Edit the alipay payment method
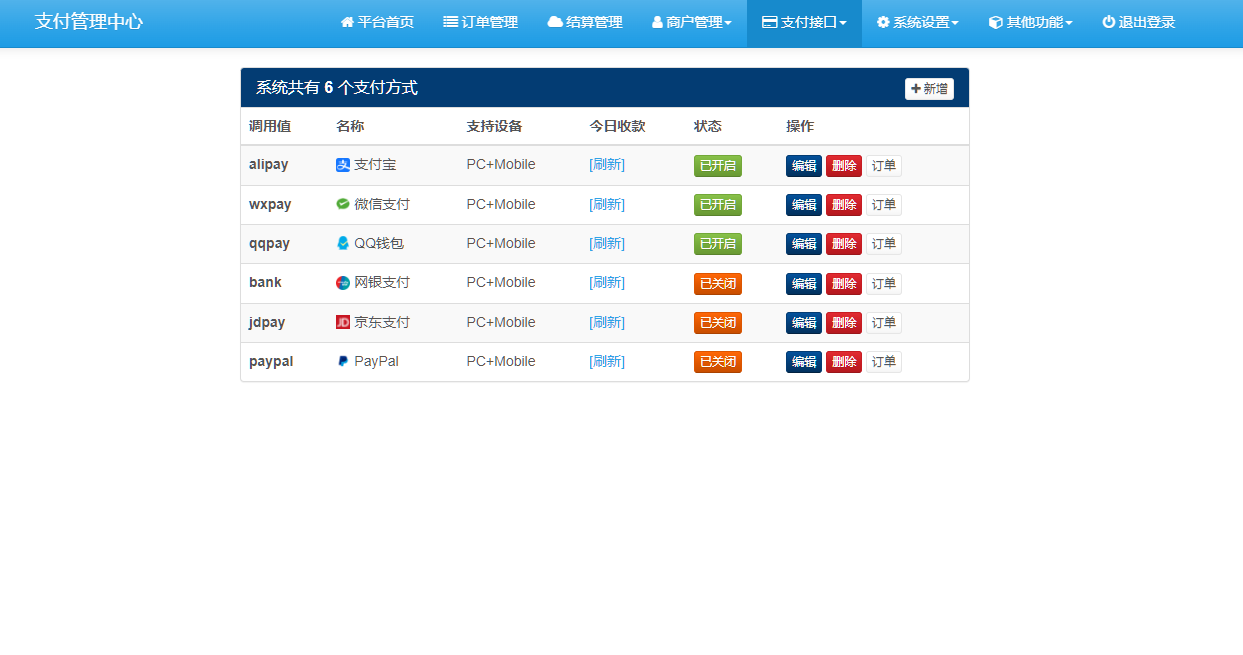1243x655 pixels. (804, 166)
